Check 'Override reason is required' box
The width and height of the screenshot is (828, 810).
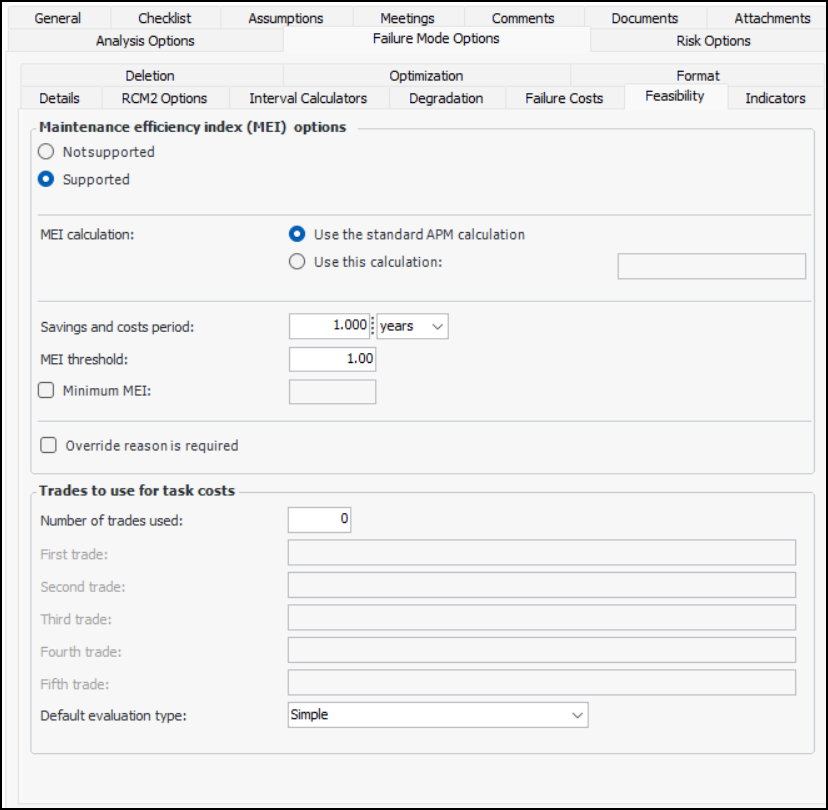pyautogui.click(x=47, y=446)
